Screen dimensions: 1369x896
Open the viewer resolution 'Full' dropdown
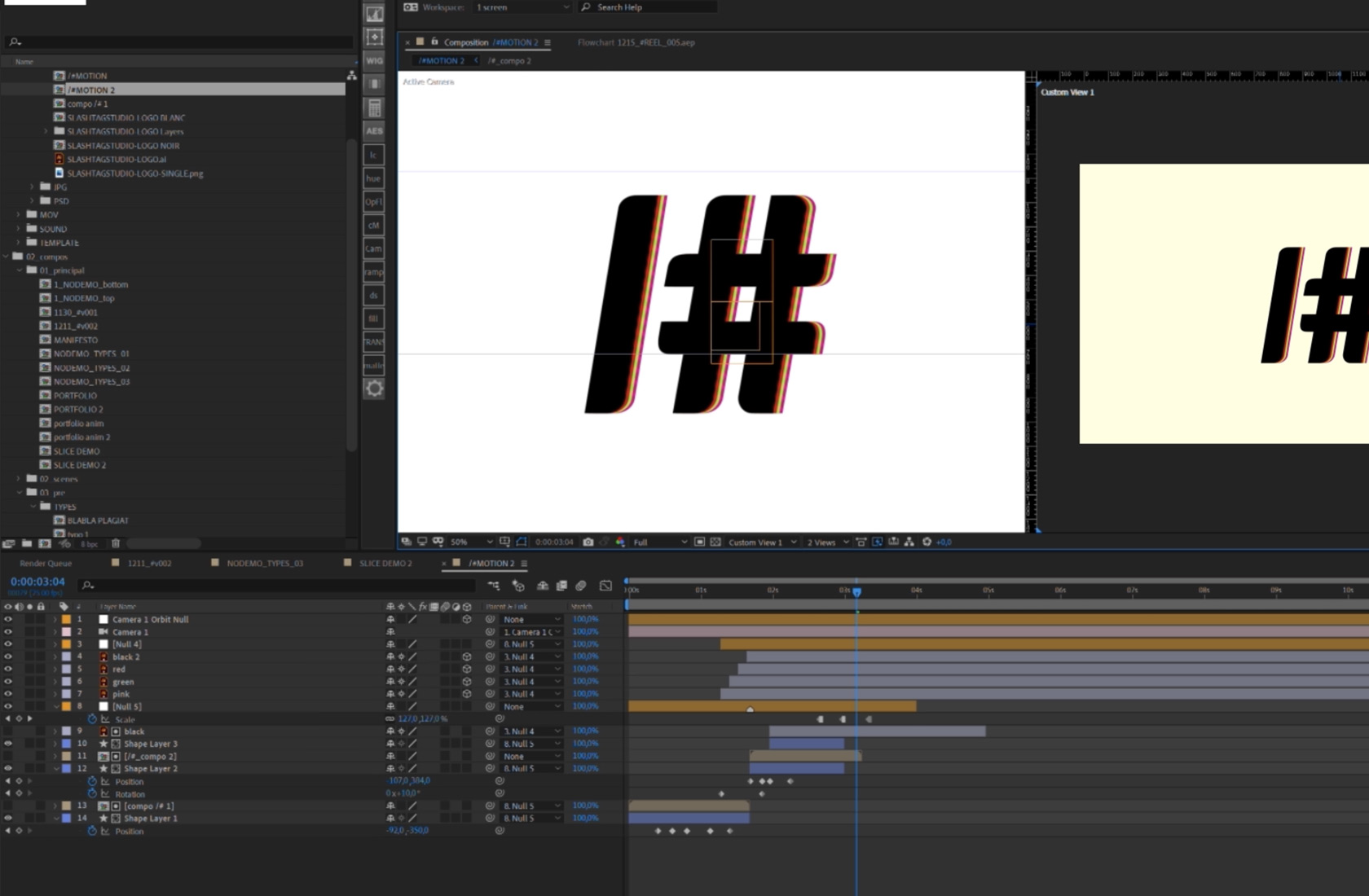[660, 542]
